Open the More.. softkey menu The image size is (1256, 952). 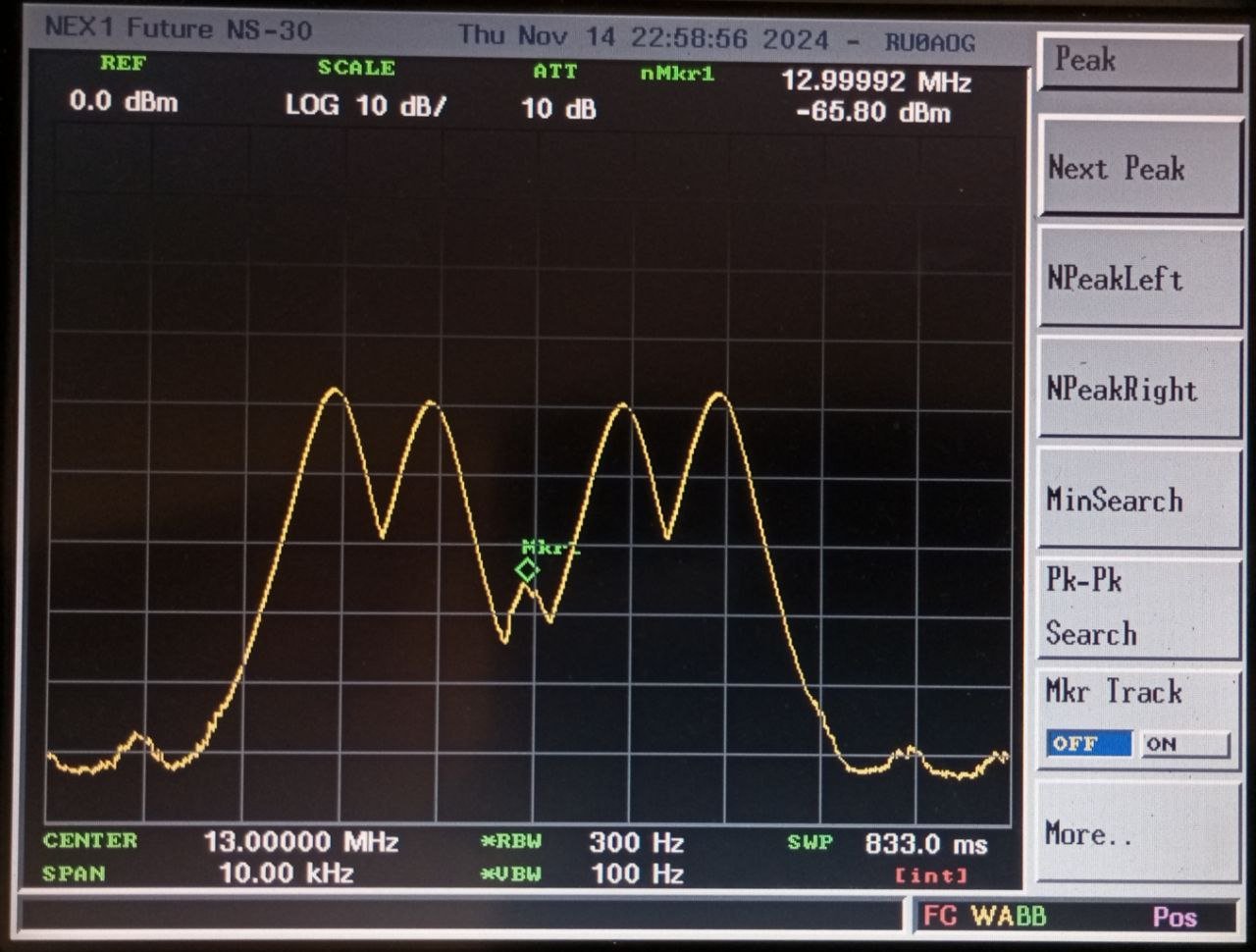(1138, 834)
